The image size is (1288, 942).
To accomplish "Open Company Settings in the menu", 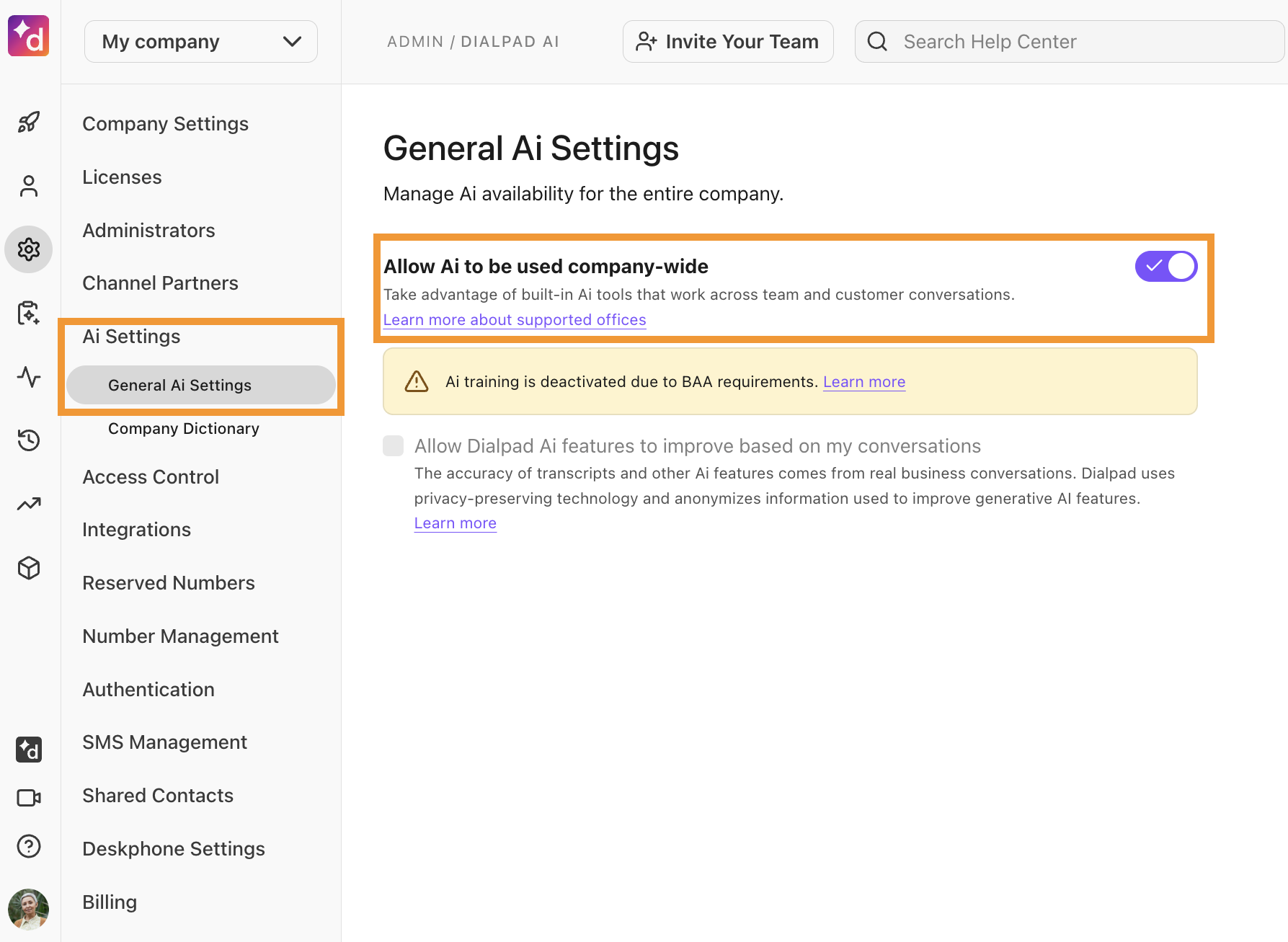I will click(165, 124).
